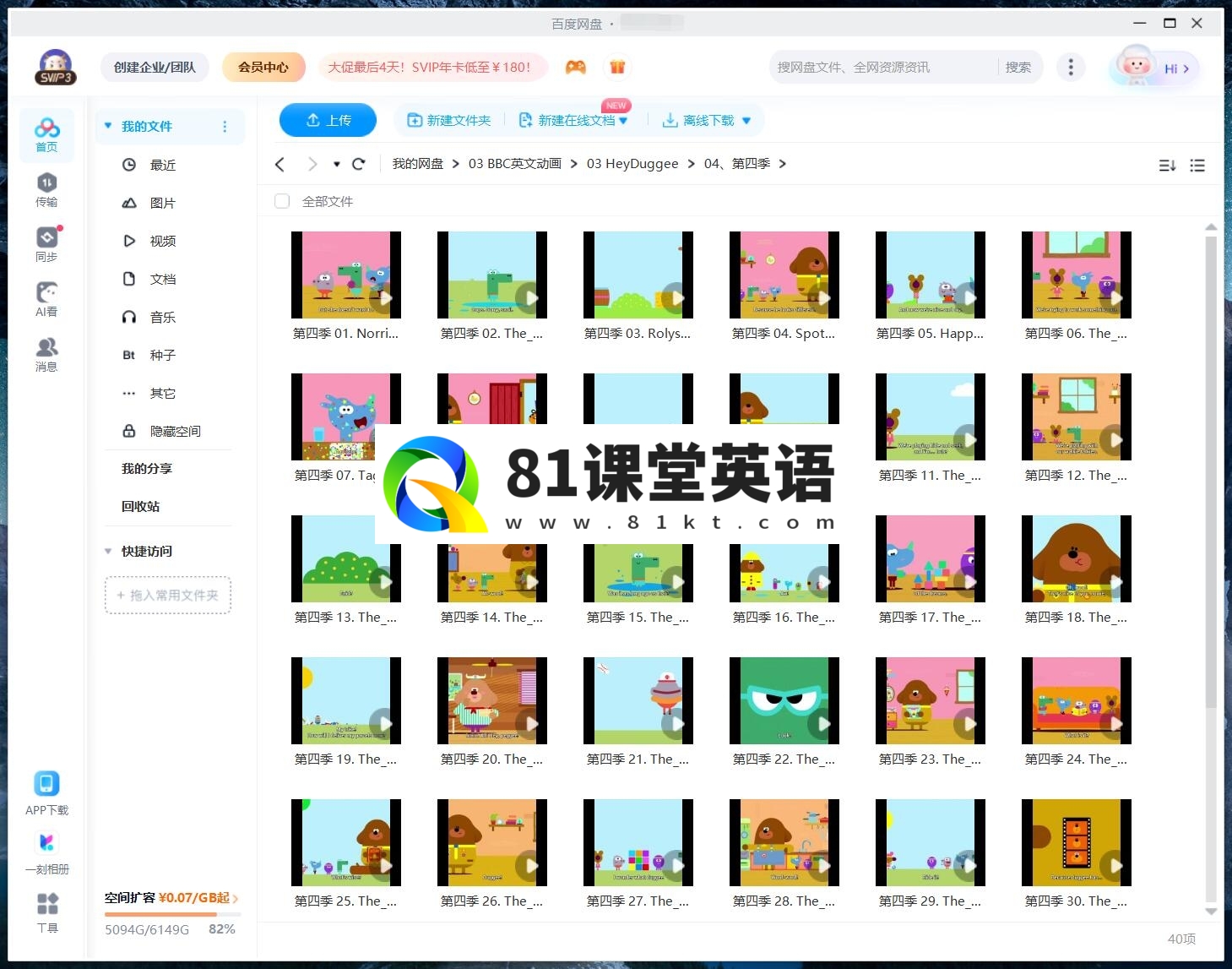
Task: Click the vertical scrollbar thumb
Action: click(x=1211, y=473)
